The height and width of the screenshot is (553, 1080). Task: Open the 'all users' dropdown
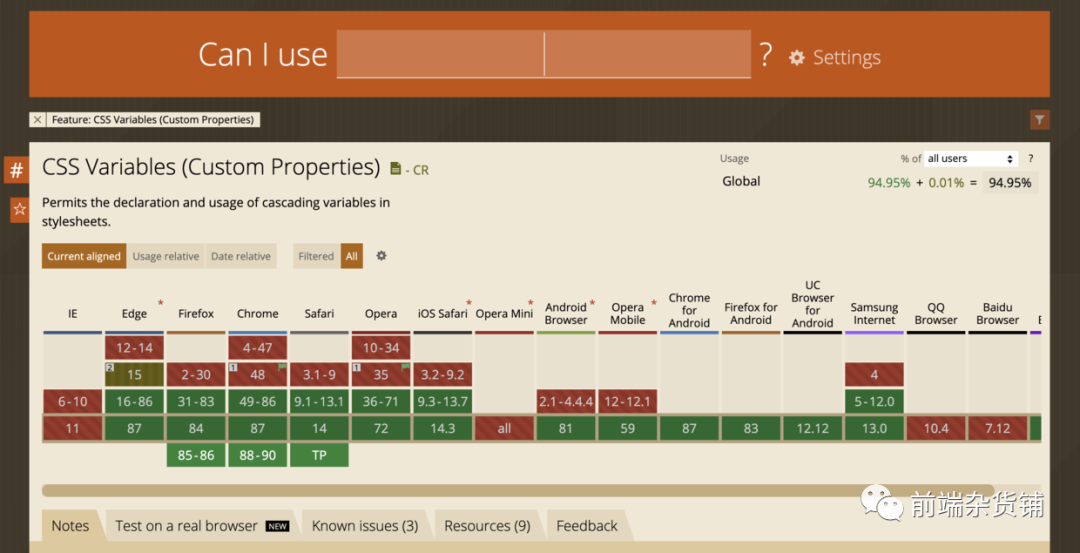coord(970,158)
